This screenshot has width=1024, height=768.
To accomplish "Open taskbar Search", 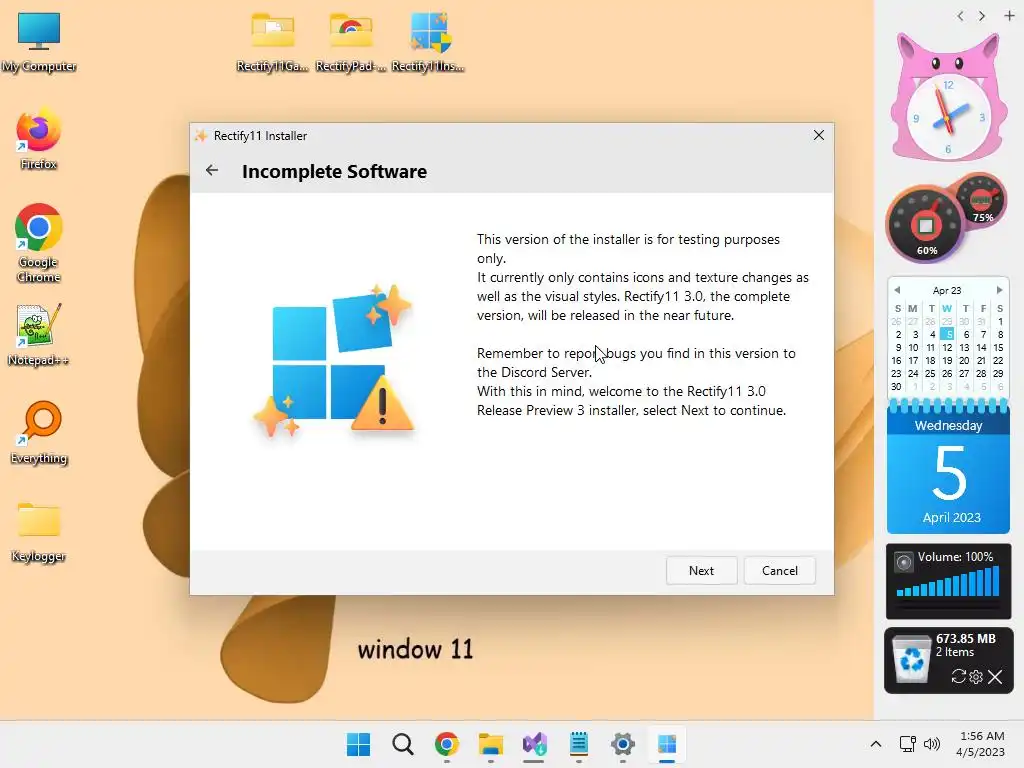I will 402,744.
